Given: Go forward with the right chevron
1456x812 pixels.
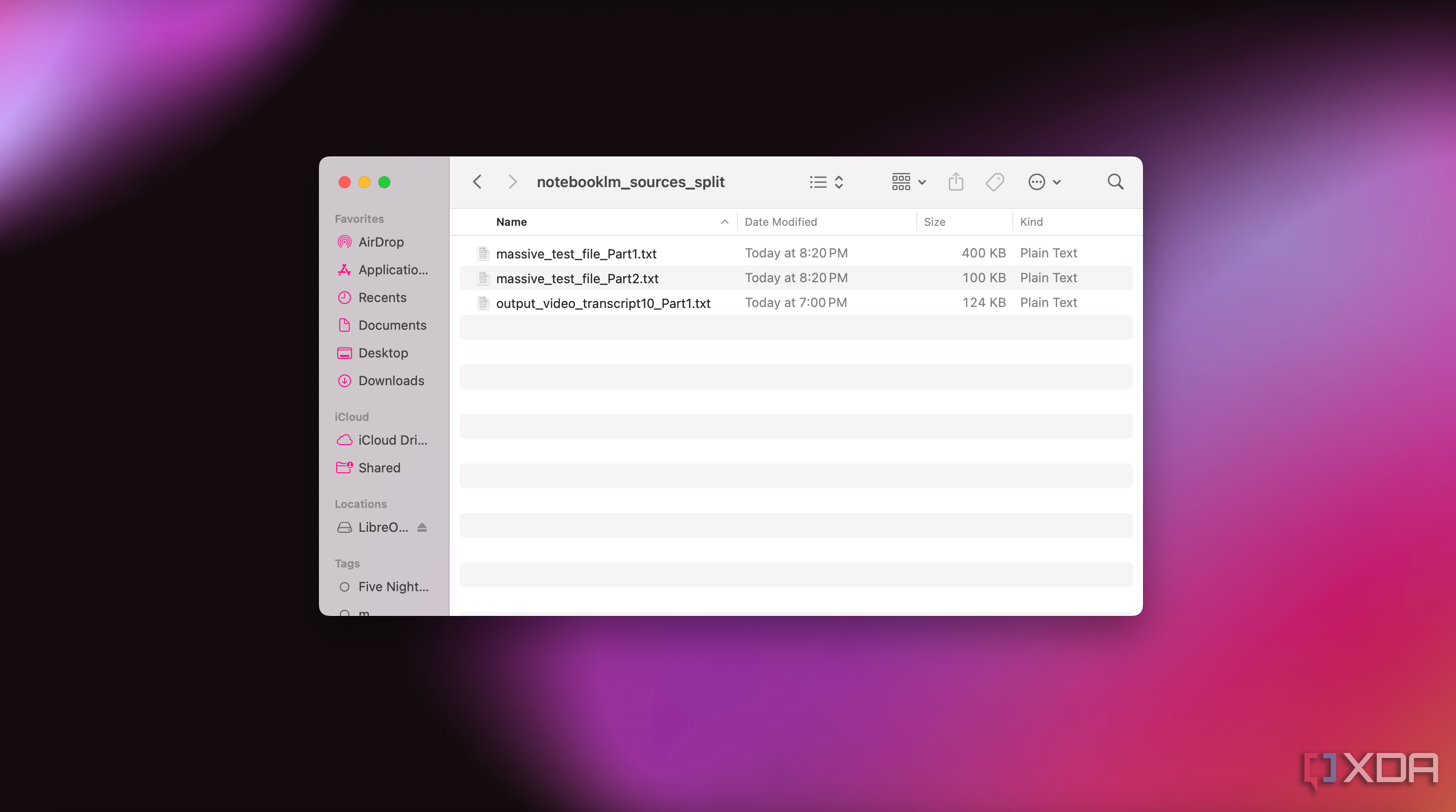Looking at the screenshot, I should (512, 182).
